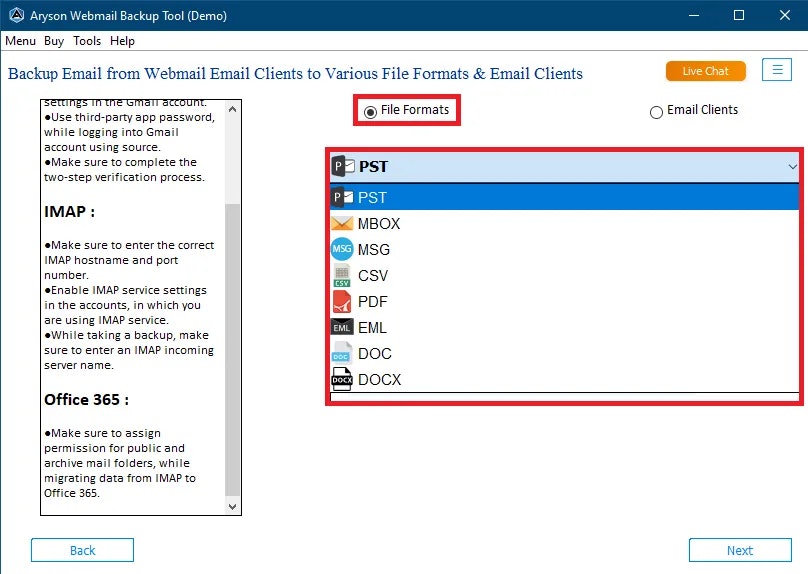Screen dimensions: 808x574
Task: Click the instructions panel scrollbar thumb
Action: coord(232,350)
